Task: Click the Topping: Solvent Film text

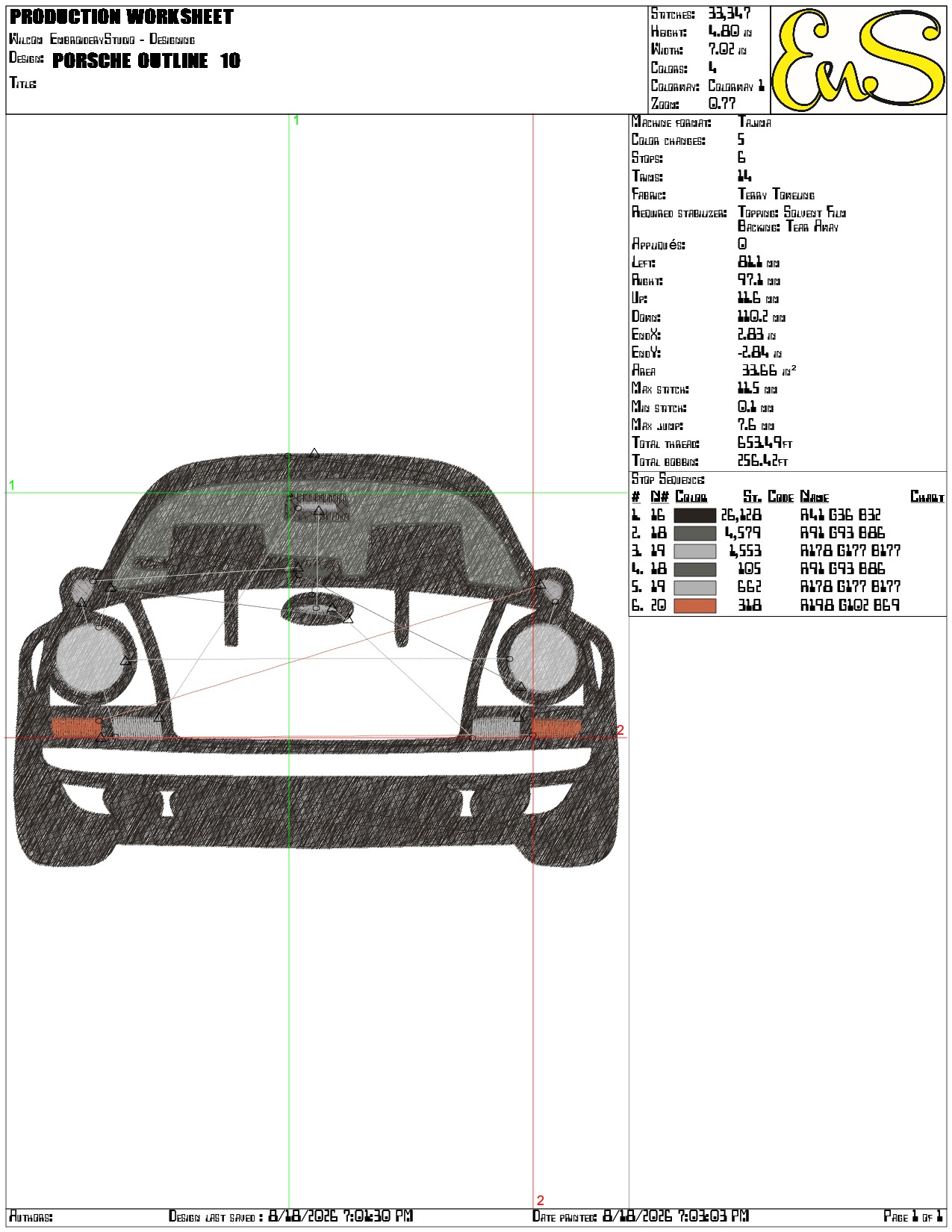Action: coord(792,213)
